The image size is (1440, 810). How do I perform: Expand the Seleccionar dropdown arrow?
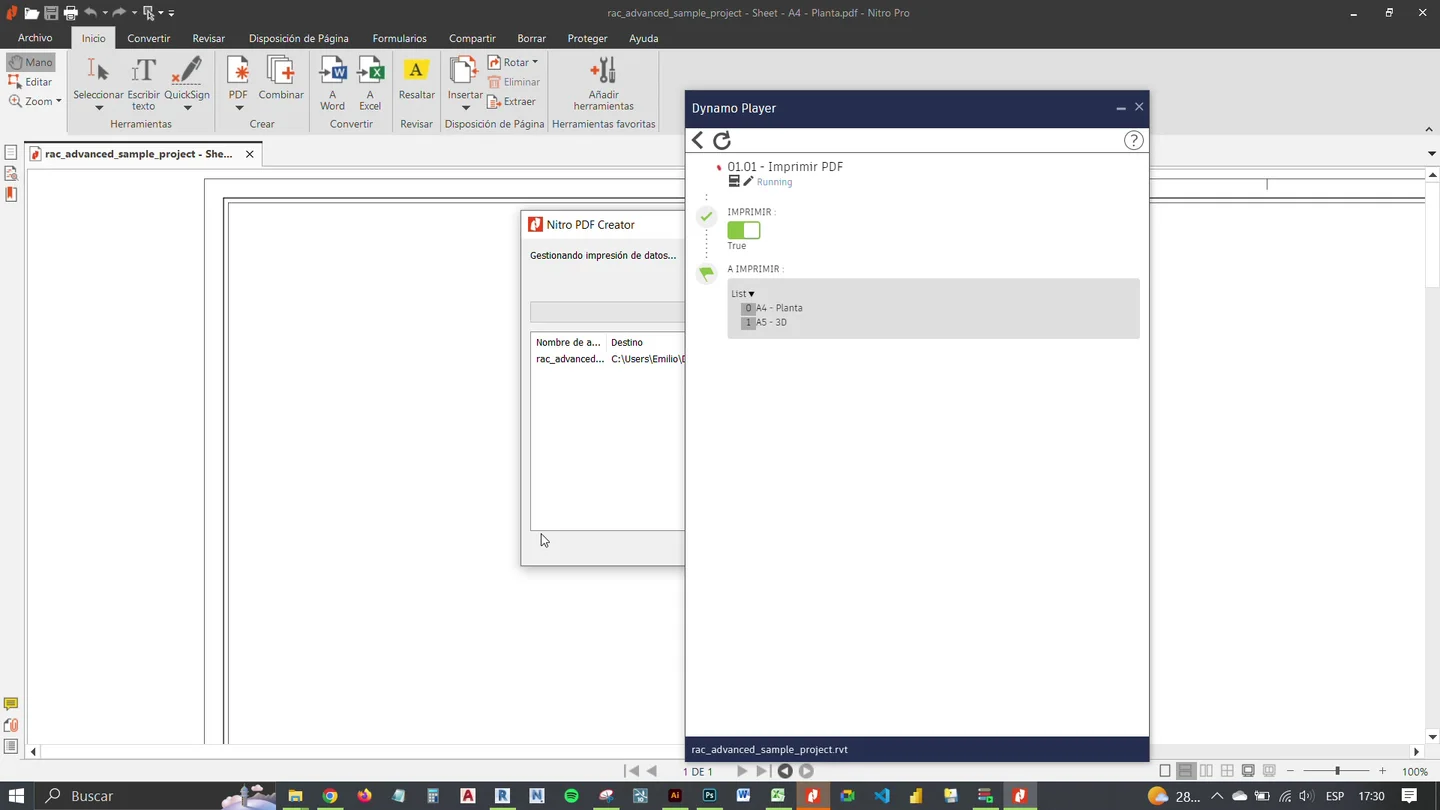98,108
